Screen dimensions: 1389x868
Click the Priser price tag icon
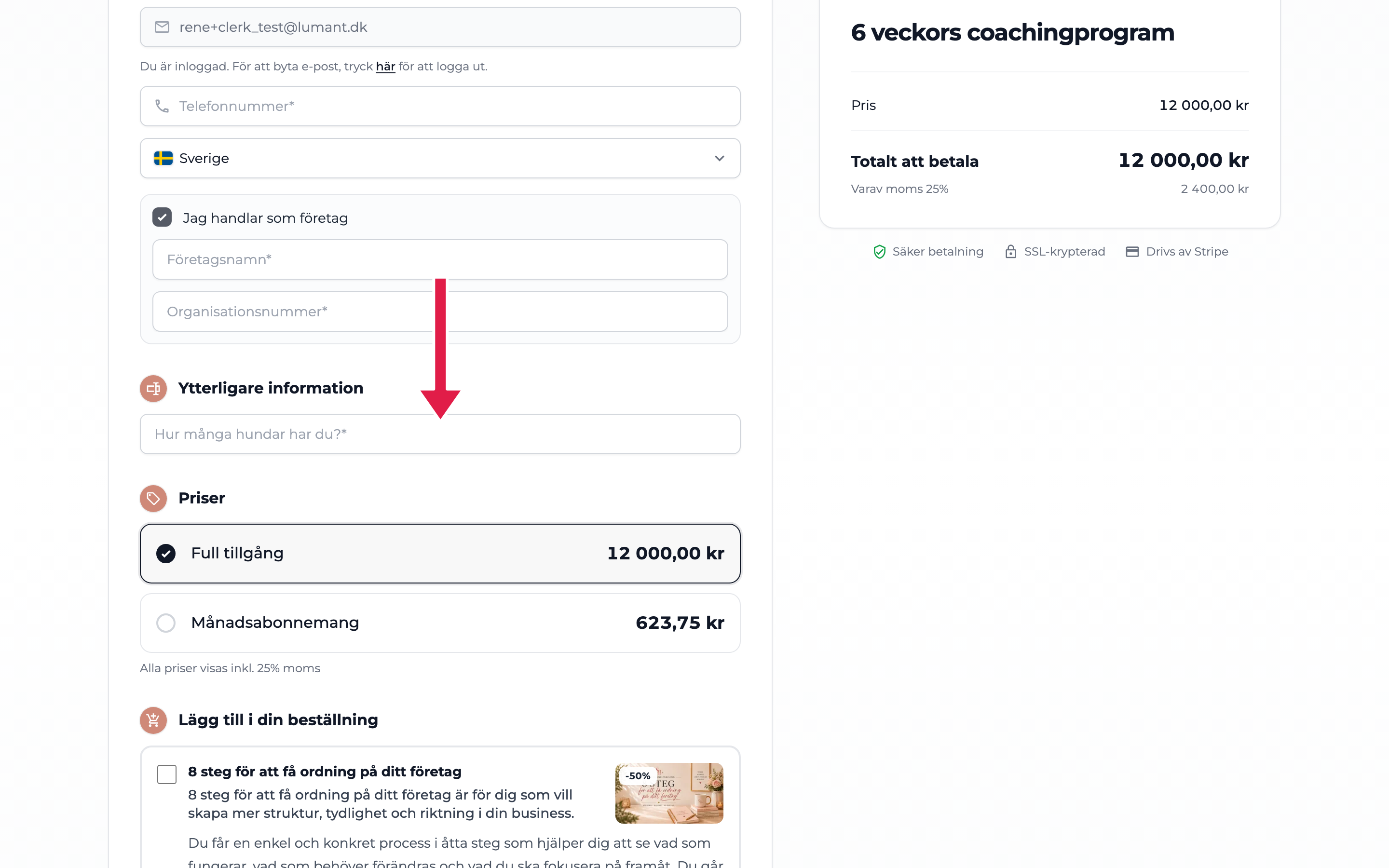153,498
